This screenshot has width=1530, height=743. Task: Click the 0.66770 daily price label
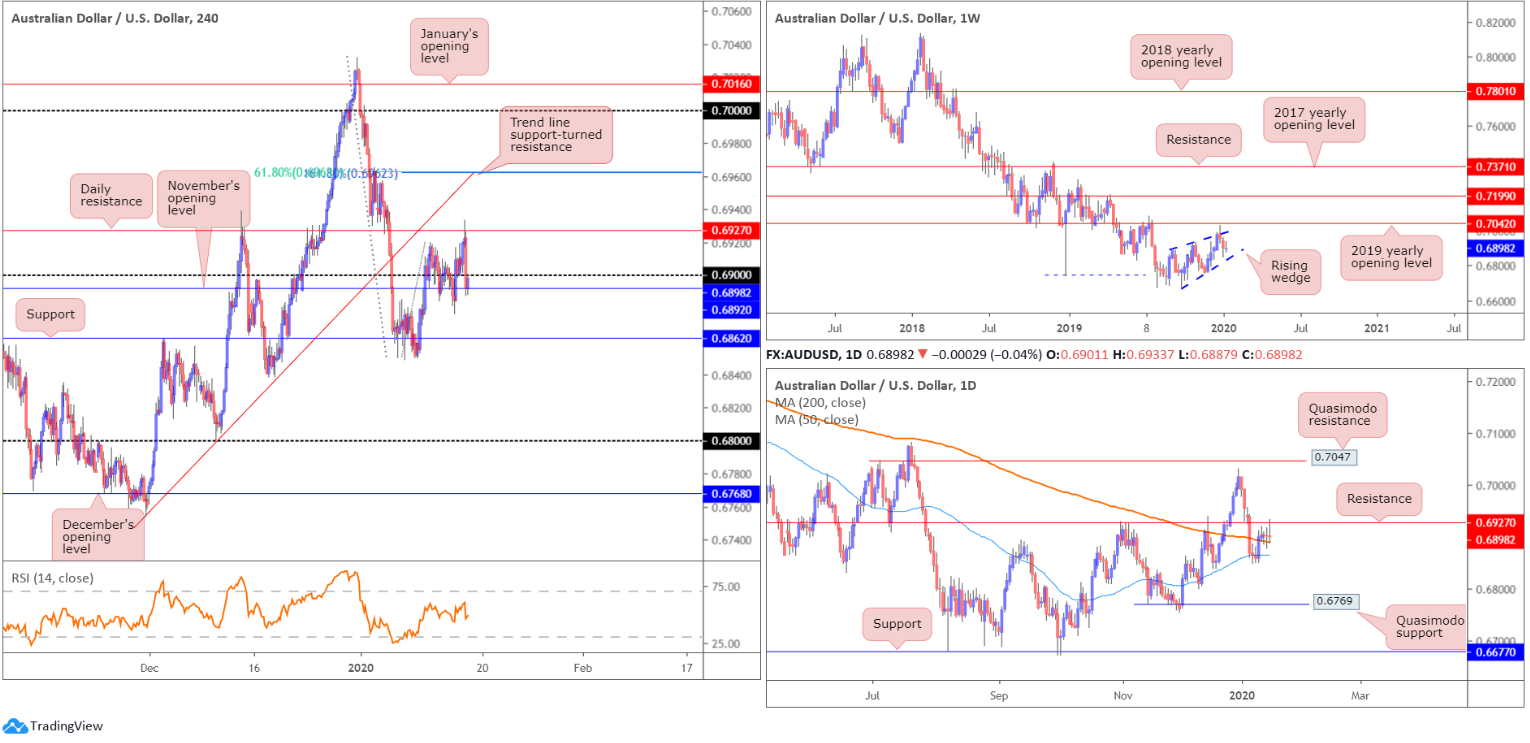click(1496, 652)
